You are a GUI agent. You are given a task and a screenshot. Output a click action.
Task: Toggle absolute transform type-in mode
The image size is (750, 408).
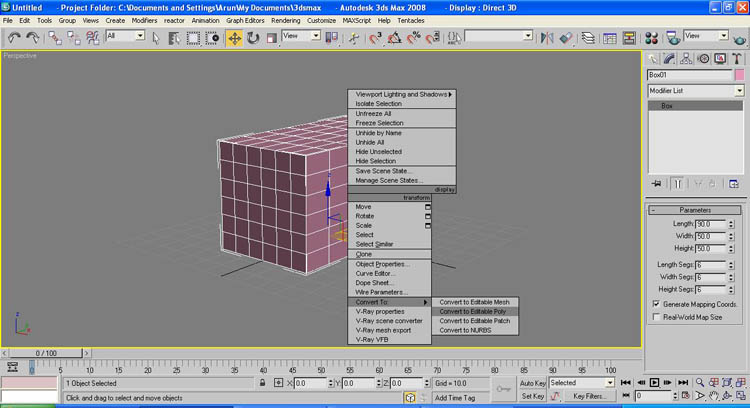278,383
